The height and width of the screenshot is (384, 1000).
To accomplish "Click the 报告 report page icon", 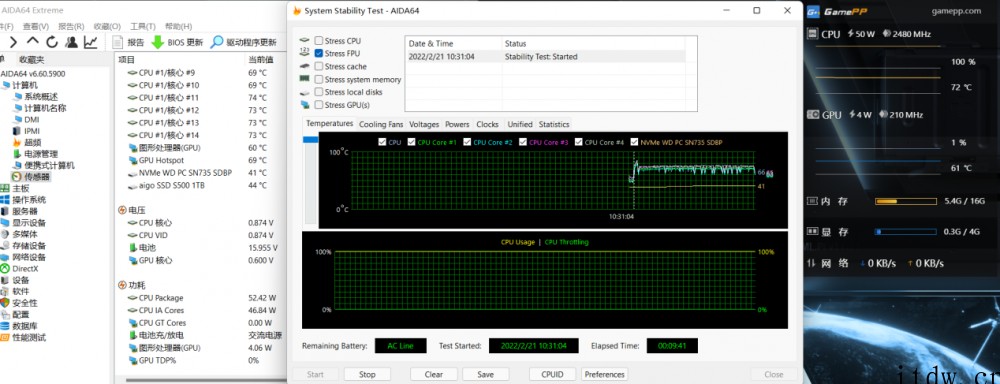I will tap(117, 42).
